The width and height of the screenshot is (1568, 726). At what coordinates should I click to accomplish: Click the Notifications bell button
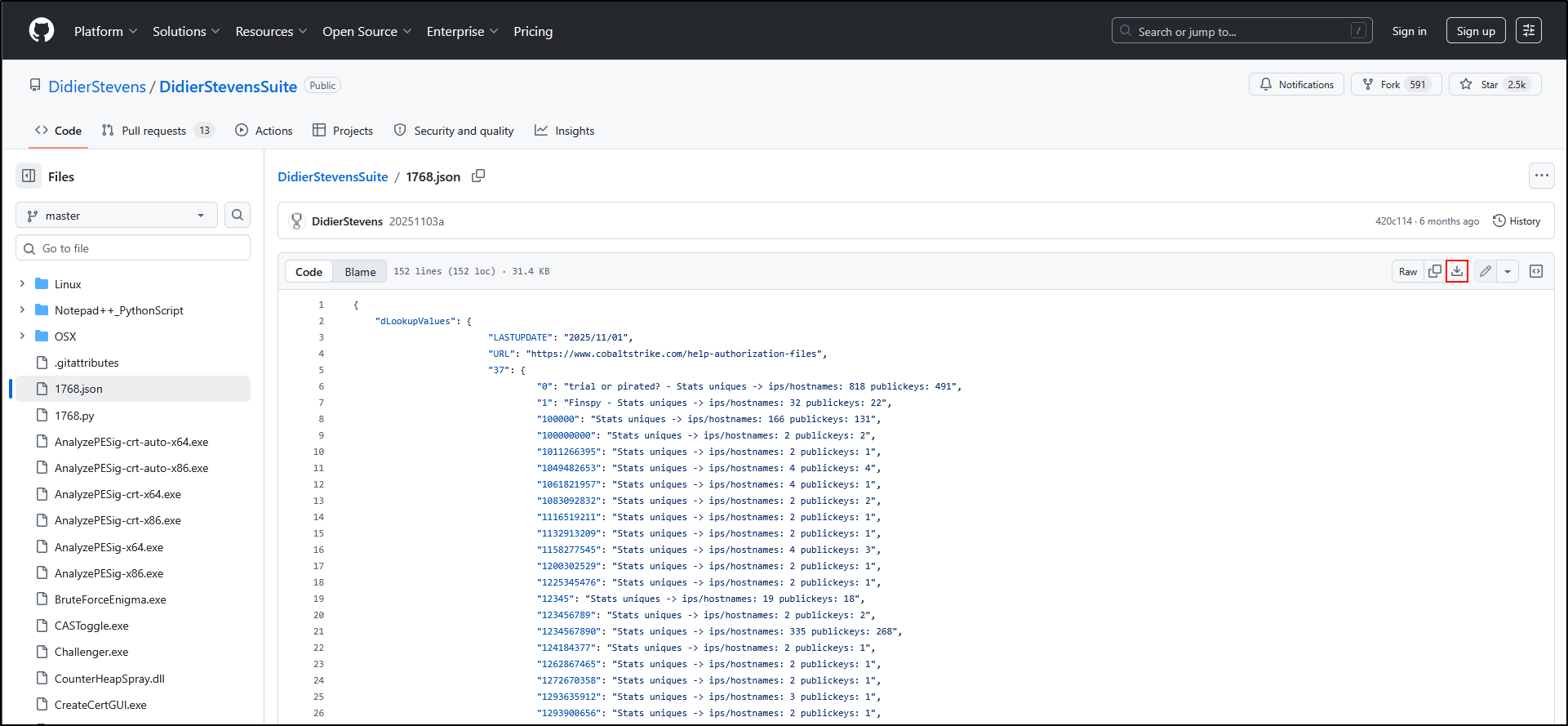(1296, 84)
